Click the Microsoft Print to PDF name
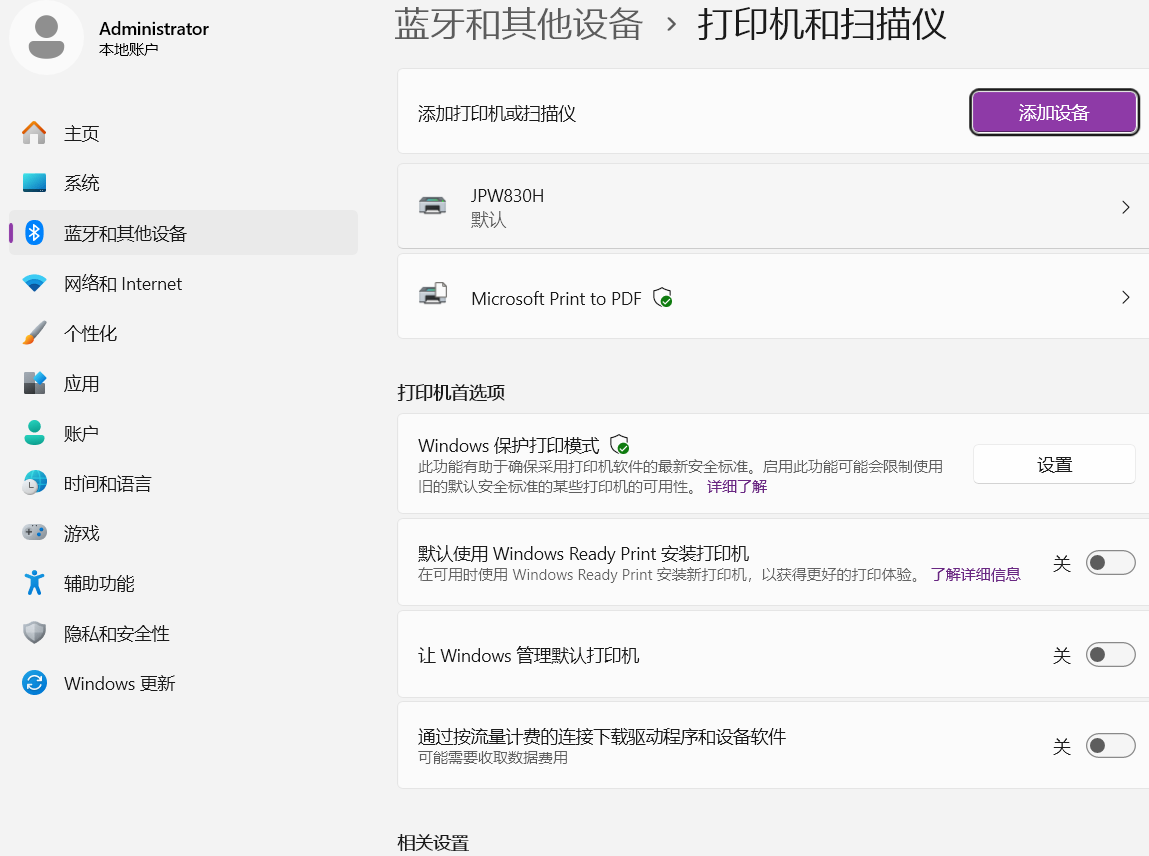Image resolution: width=1149 pixels, height=856 pixels. (556, 298)
